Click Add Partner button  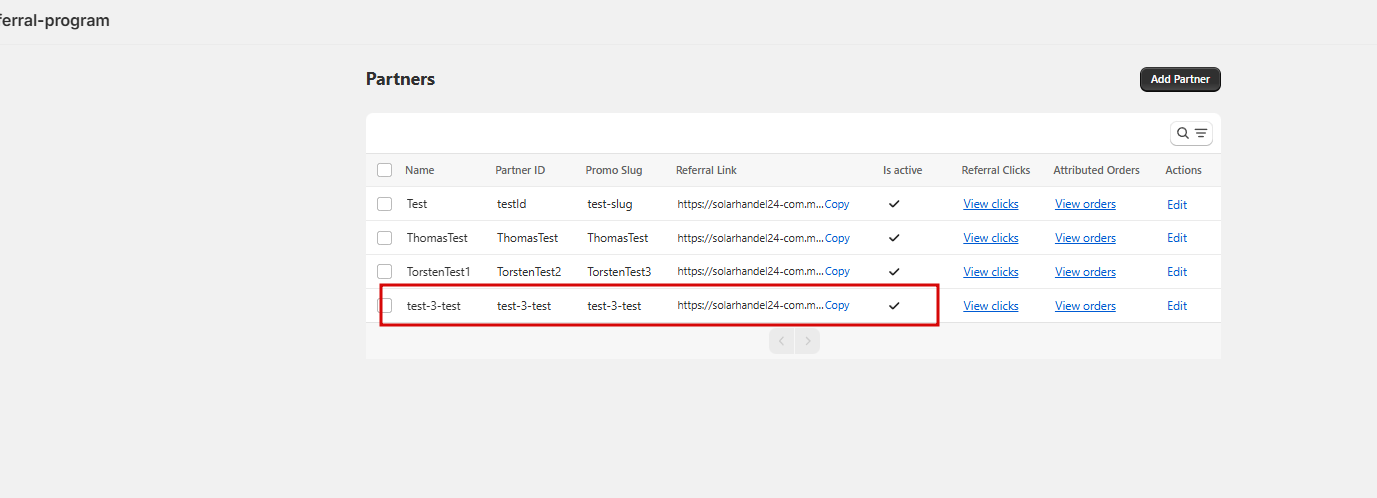coord(1180,79)
